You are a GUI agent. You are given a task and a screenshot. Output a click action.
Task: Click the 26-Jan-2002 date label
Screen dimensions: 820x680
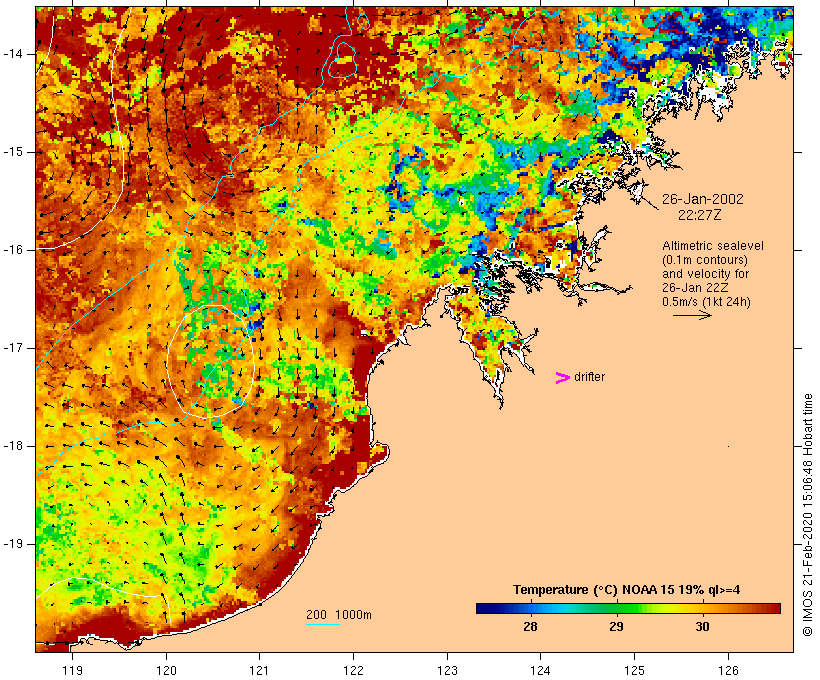702,199
